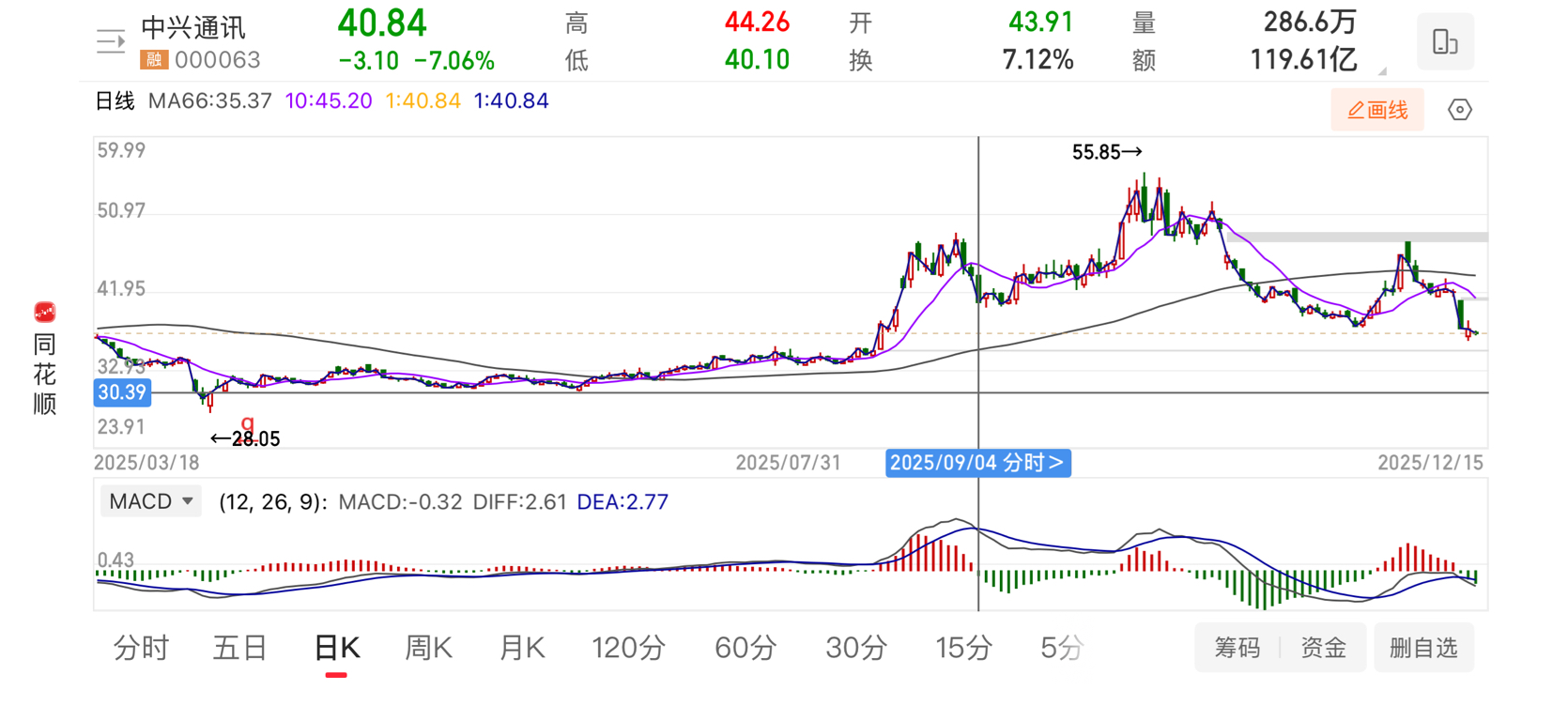Toggle portrait/landscape screen rotation icon
Image resolution: width=1568 pixels, height=721 pixels.
1445,41
